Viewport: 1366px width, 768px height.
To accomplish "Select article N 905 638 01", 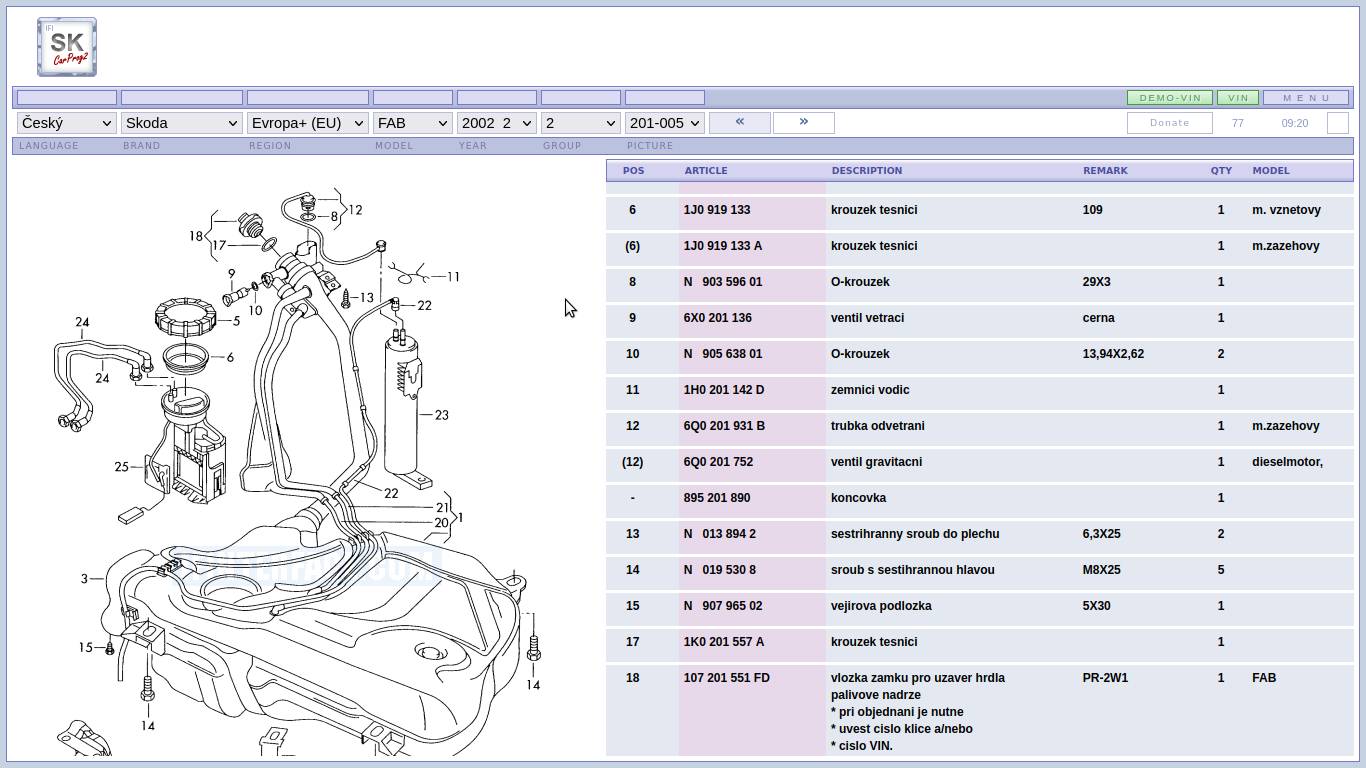I will click(723, 354).
